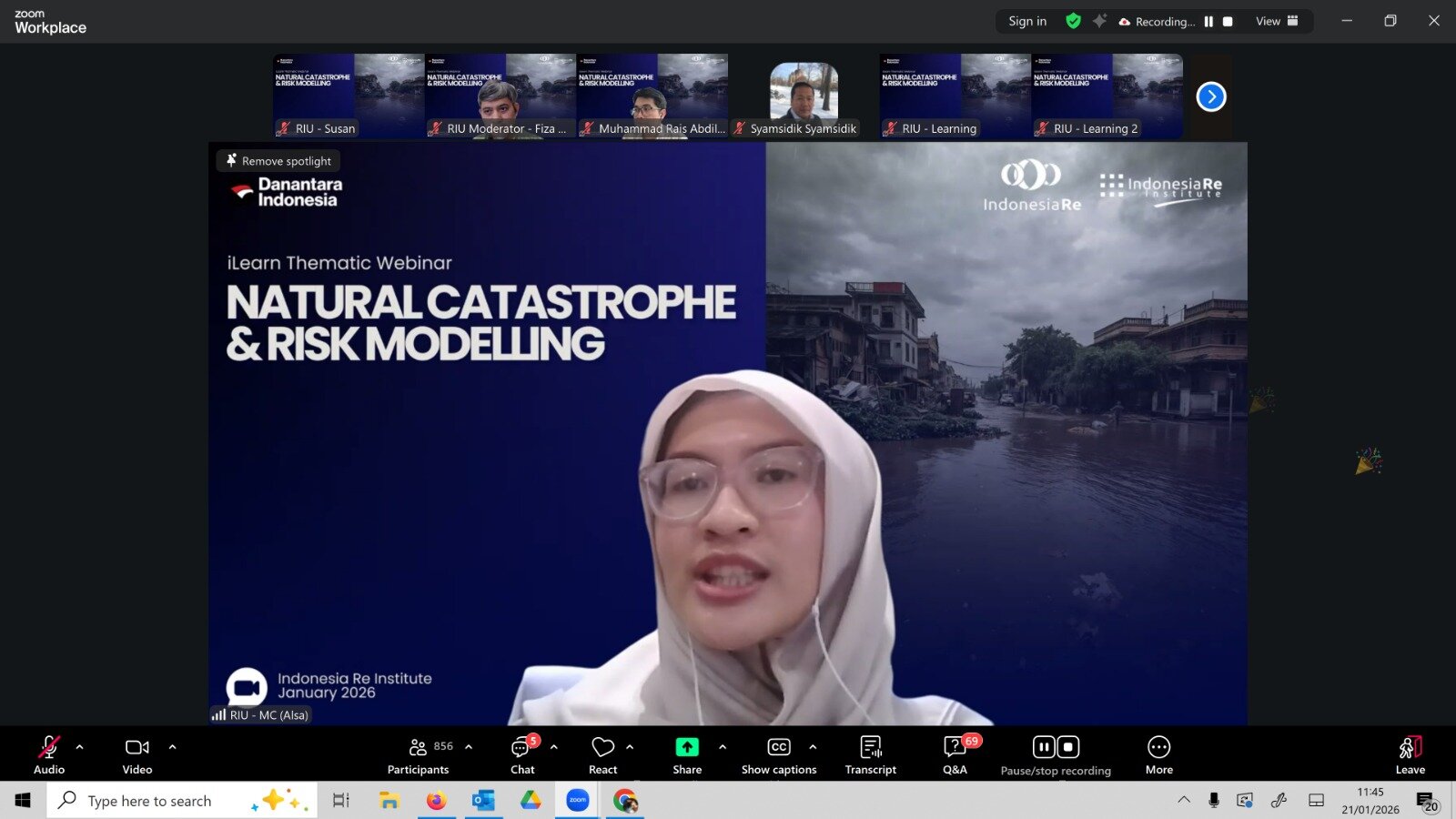Expand video options arrow next to Video
The height and width of the screenshot is (819, 1456).
[173, 747]
